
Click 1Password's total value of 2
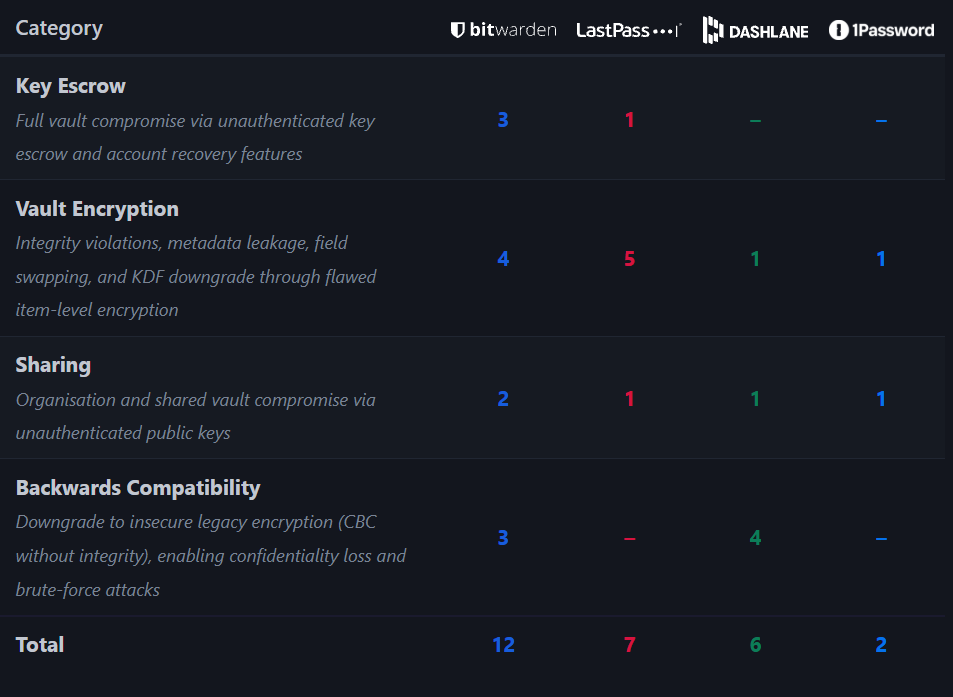point(881,645)
